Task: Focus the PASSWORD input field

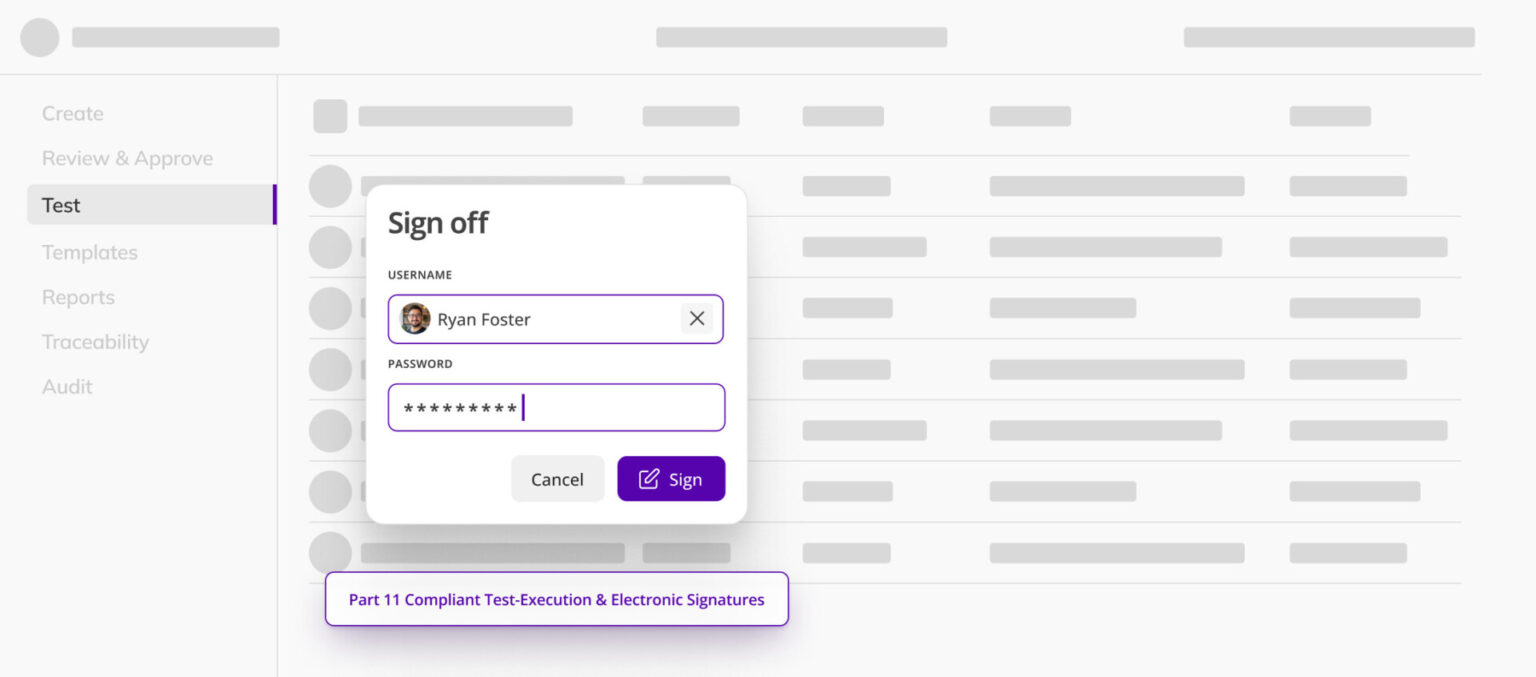Action: coord(556,407)
